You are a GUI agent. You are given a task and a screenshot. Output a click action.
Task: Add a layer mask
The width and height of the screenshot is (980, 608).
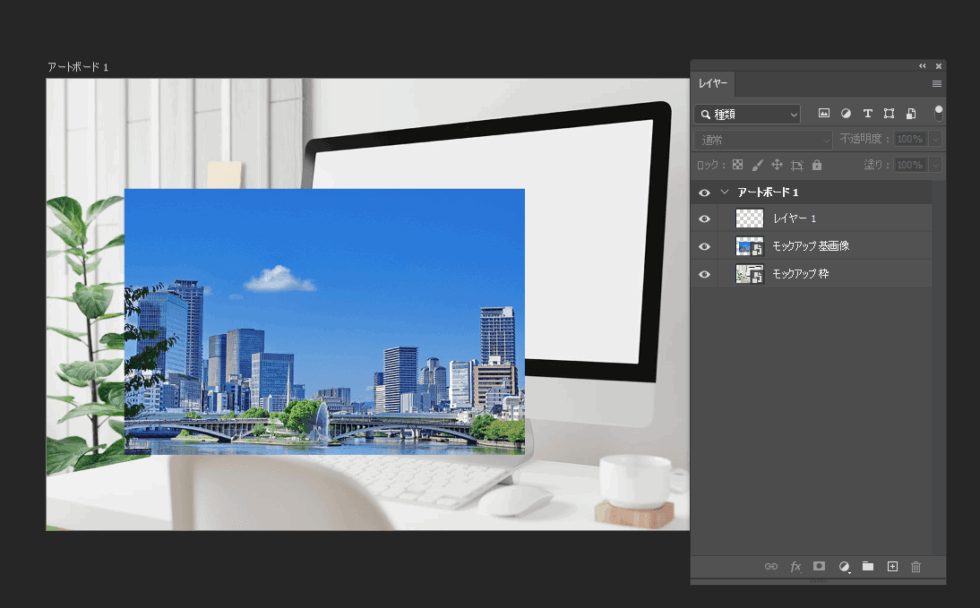pyautogui.click(x=819, y=567)
